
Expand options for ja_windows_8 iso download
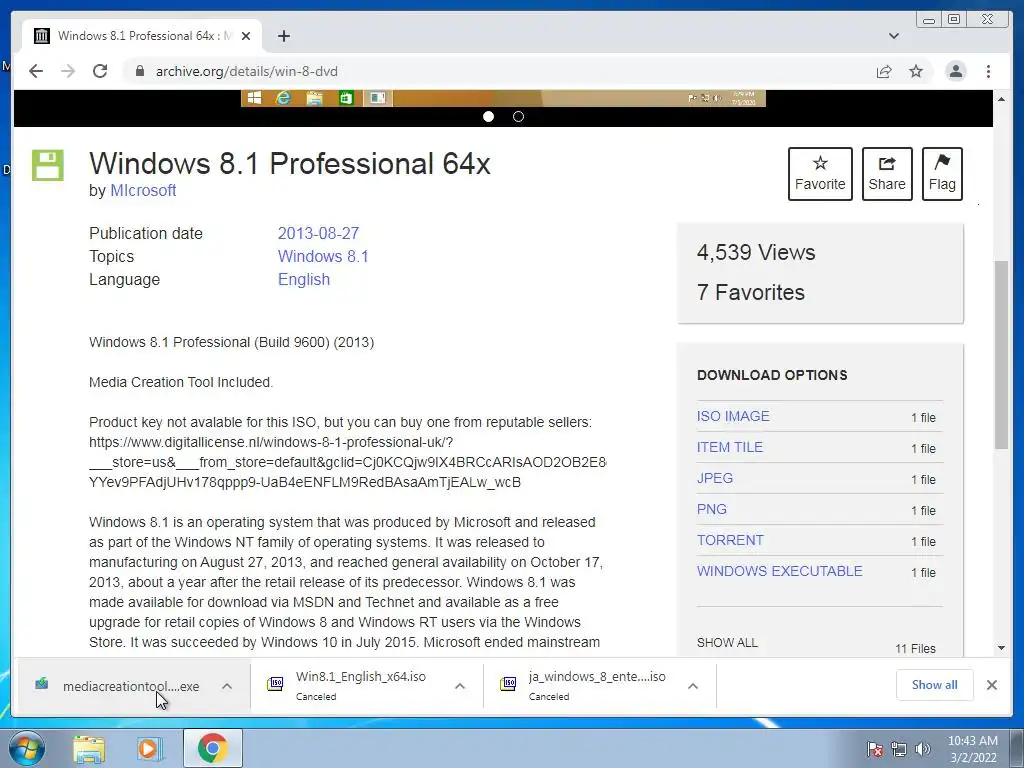coord(693,686)
